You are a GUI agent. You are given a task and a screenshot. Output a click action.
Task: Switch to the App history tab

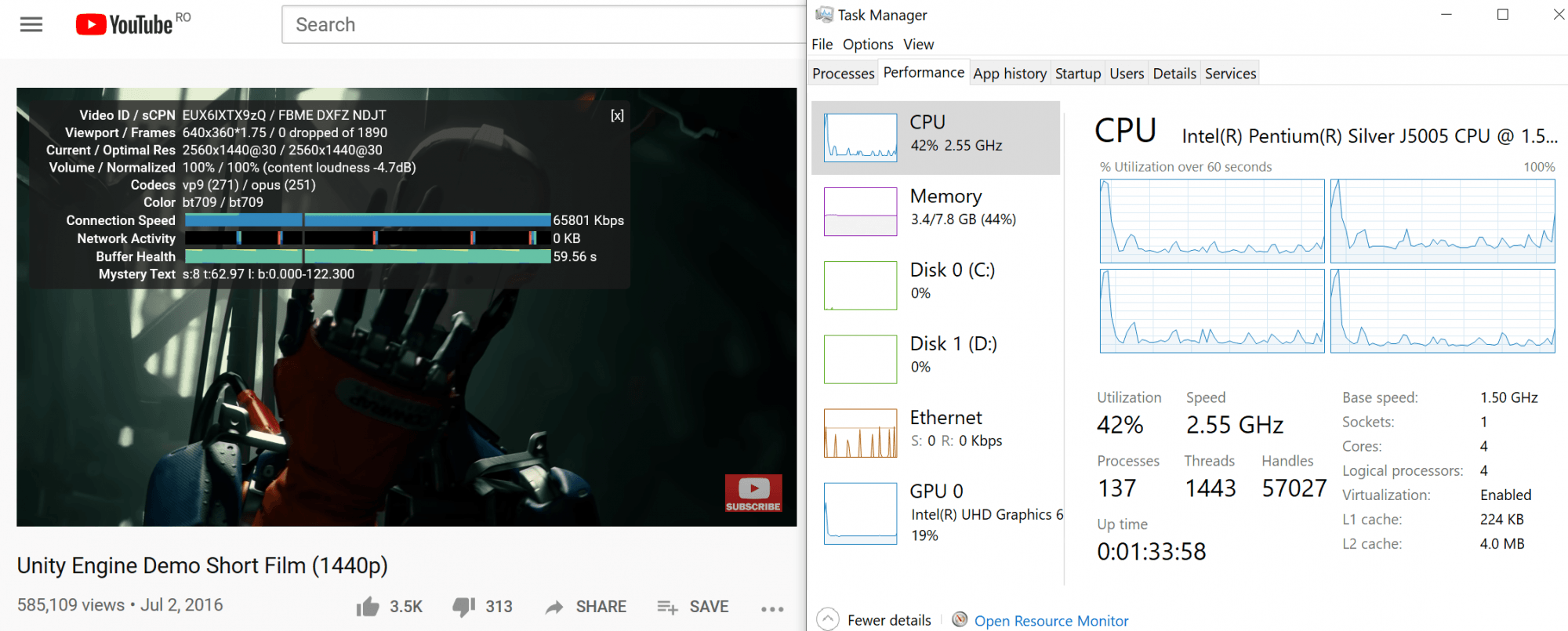(1010, 74)
